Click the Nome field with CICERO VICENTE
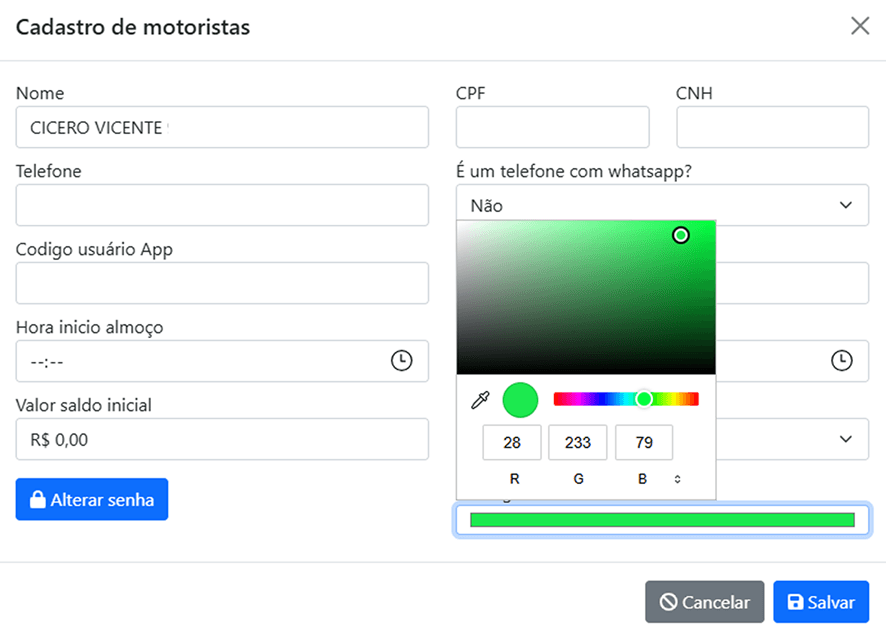 222,127
